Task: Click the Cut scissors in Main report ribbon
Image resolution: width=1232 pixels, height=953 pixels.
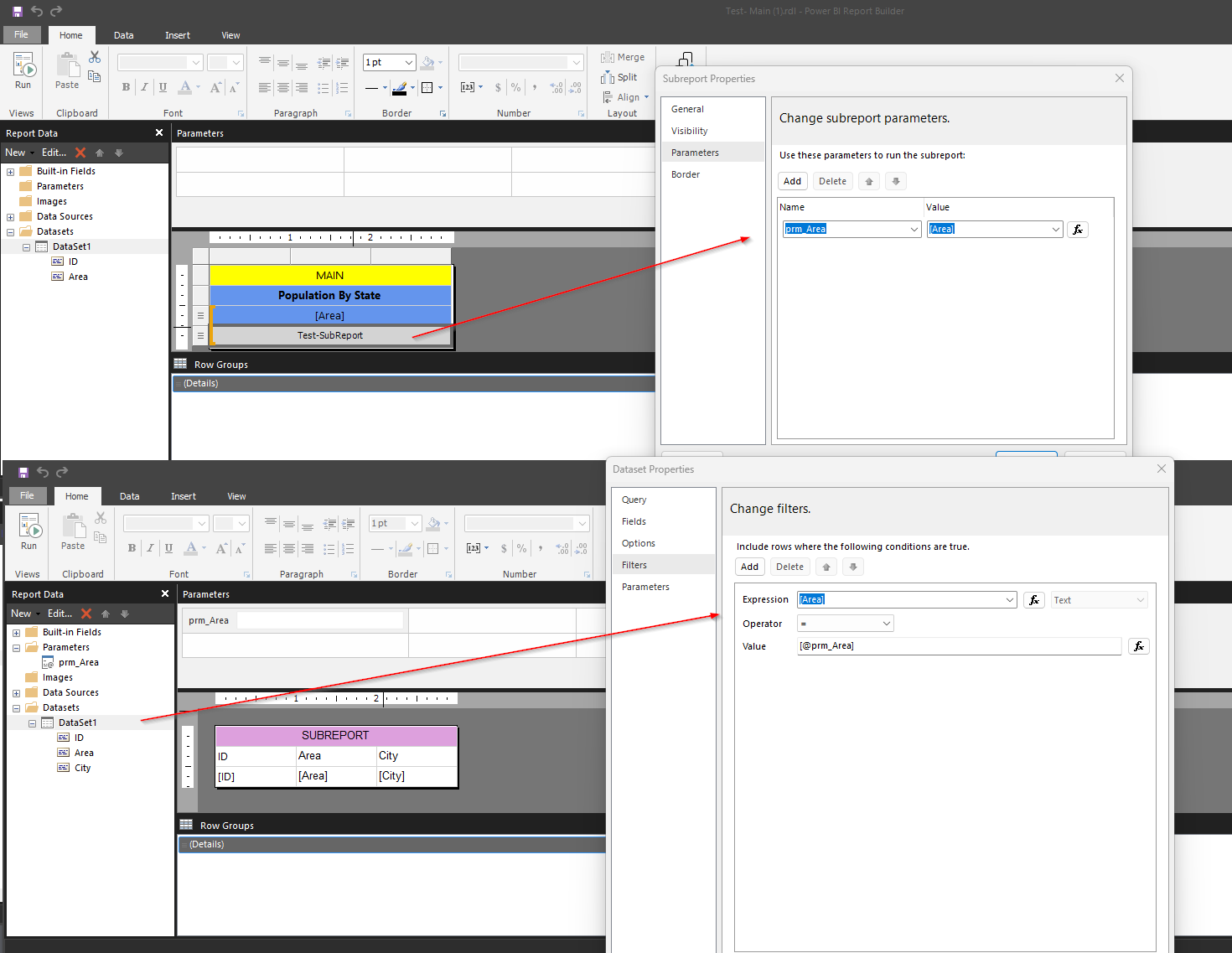Action: pos(95,57)
